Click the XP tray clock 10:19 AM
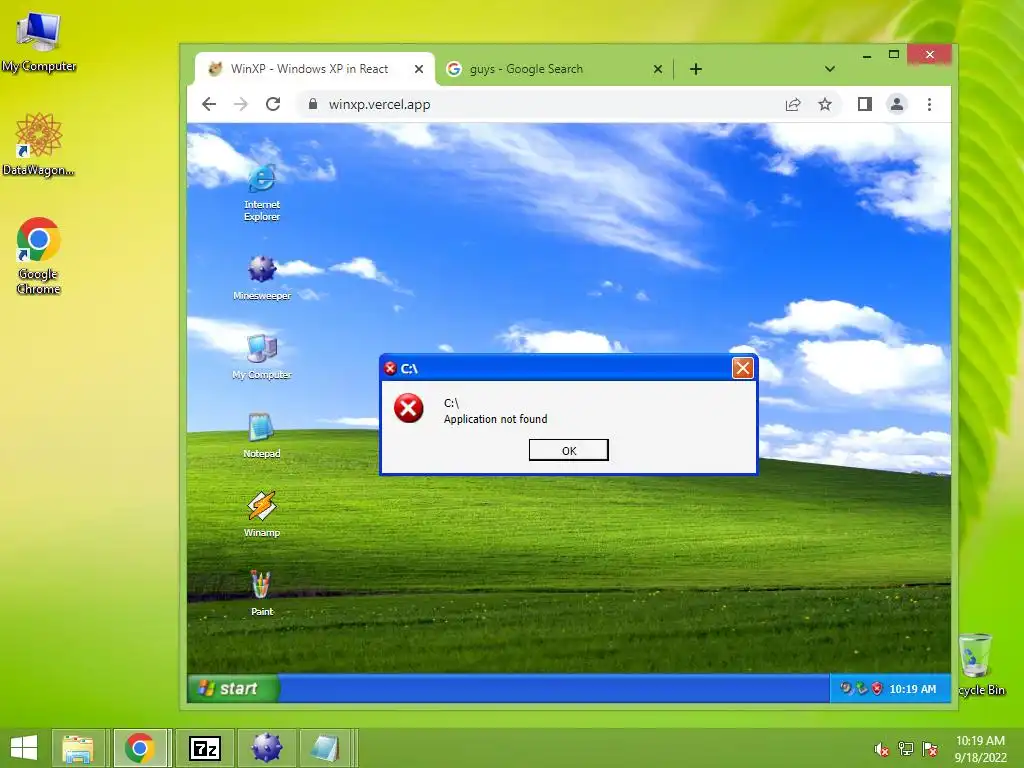This screenshot has height=768, width=1024. click(x=912, y=689)
